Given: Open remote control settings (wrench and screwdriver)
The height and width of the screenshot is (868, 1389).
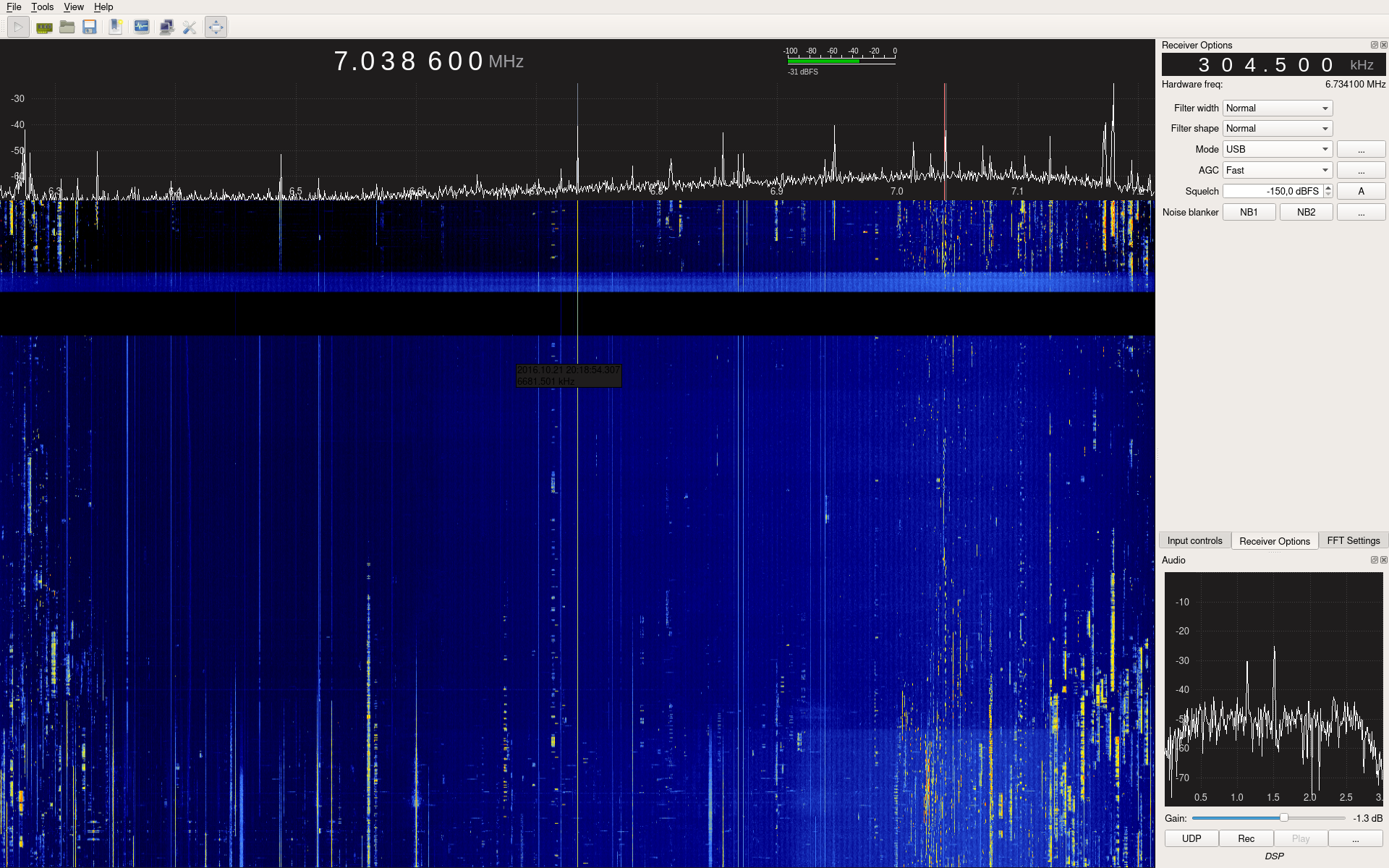Looking at the screenshot, I should [190, 27].
